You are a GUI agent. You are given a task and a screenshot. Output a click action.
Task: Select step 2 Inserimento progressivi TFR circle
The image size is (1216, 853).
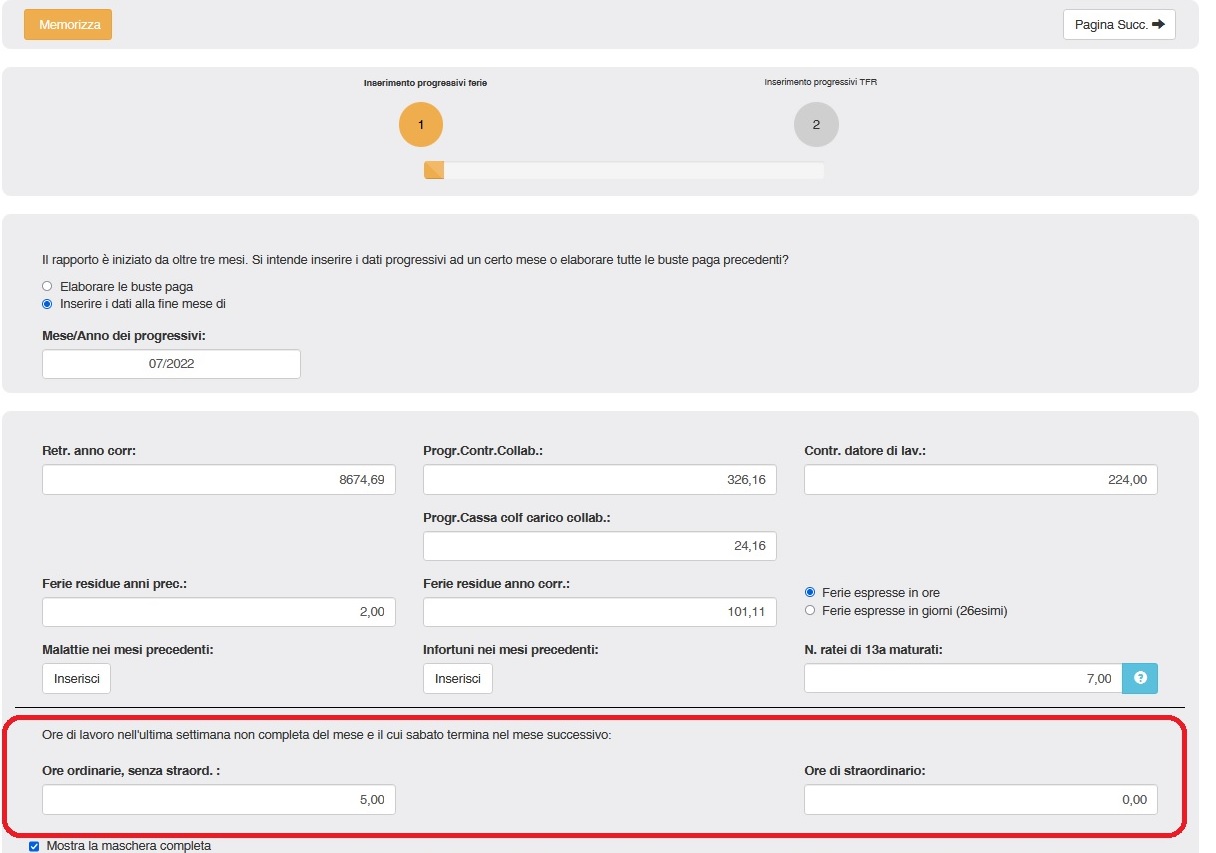(x=816, y=125)
